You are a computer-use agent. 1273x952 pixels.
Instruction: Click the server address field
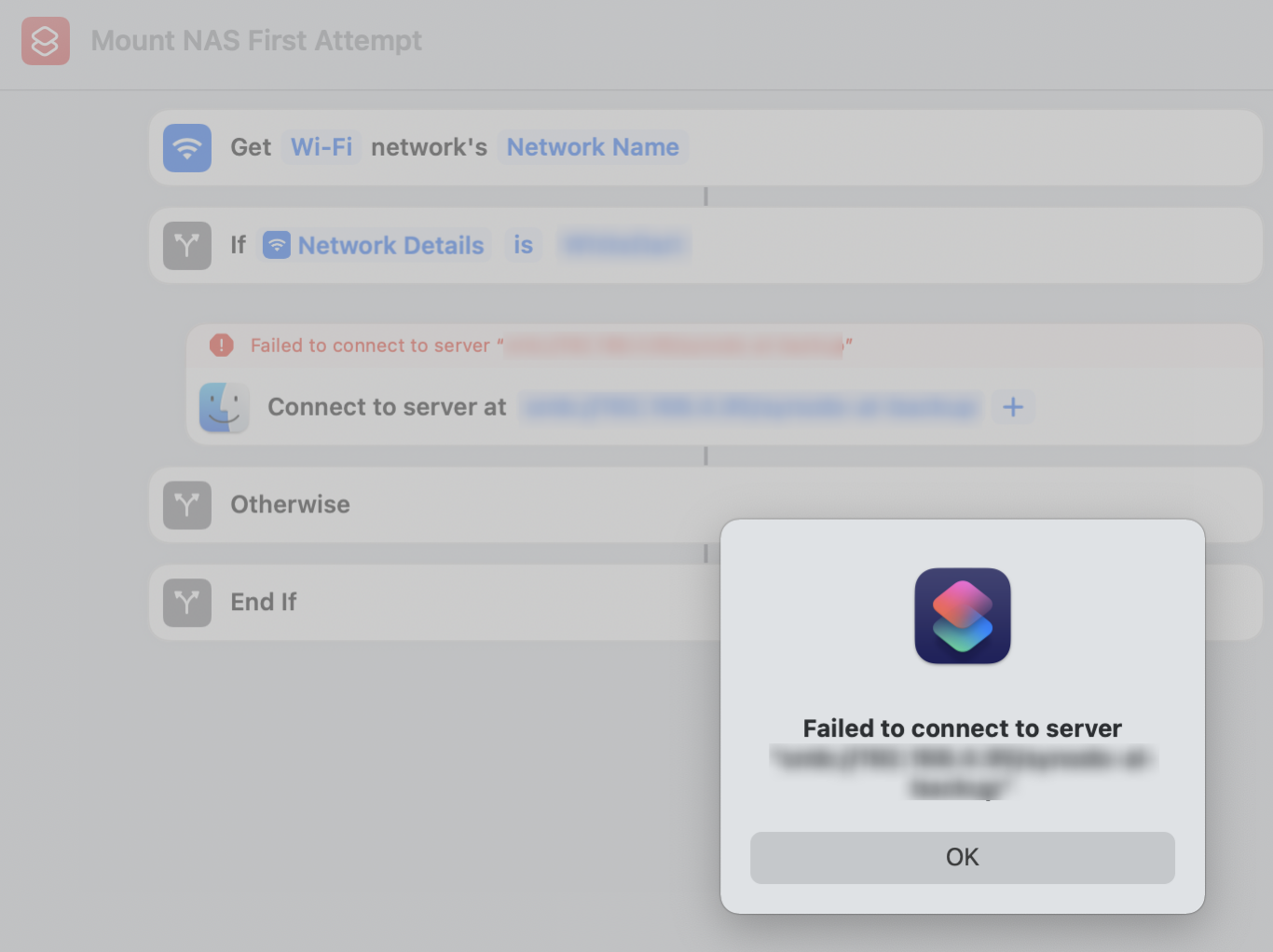pyautogui.click(x=750, y=407)
